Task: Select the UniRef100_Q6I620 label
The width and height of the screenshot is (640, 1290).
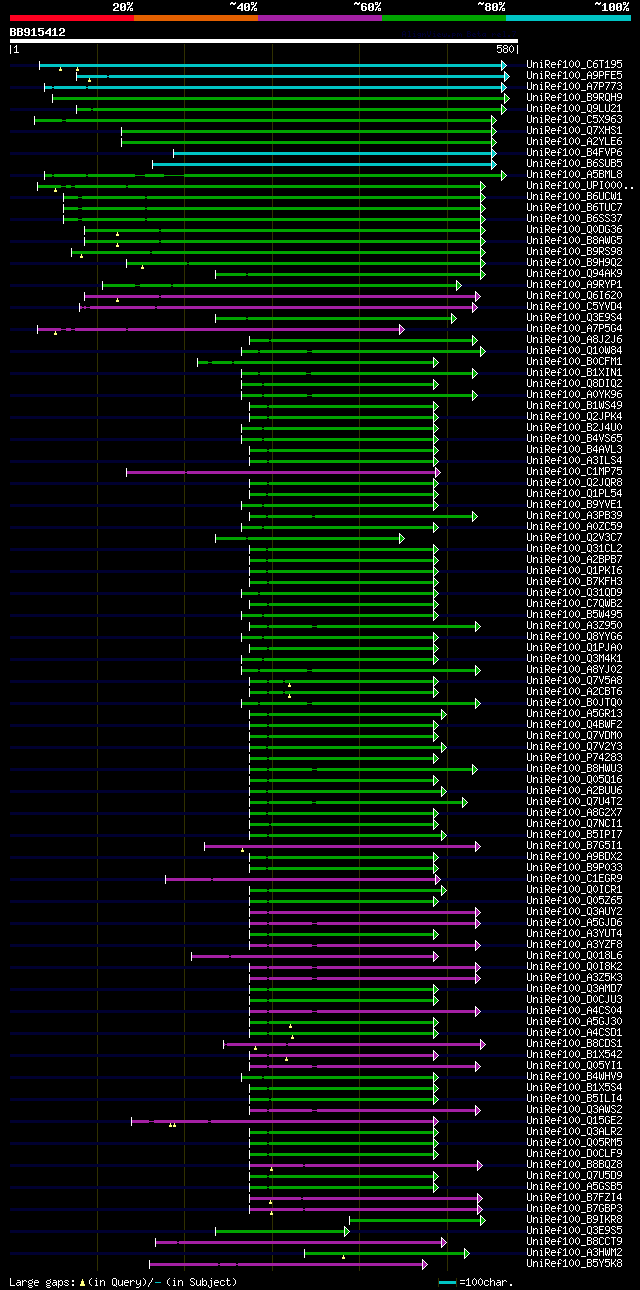Action: click(574, 295)
